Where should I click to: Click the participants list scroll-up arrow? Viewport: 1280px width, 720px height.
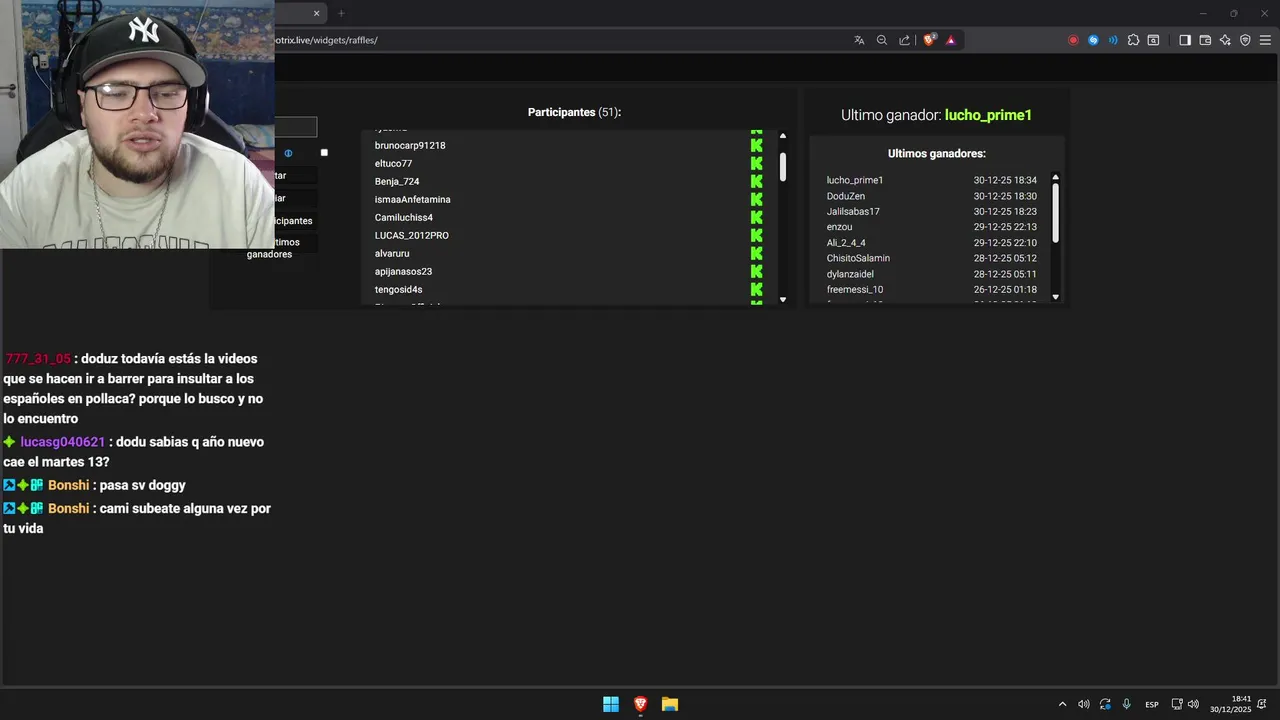pyautogui.click(x=783, y=135)
